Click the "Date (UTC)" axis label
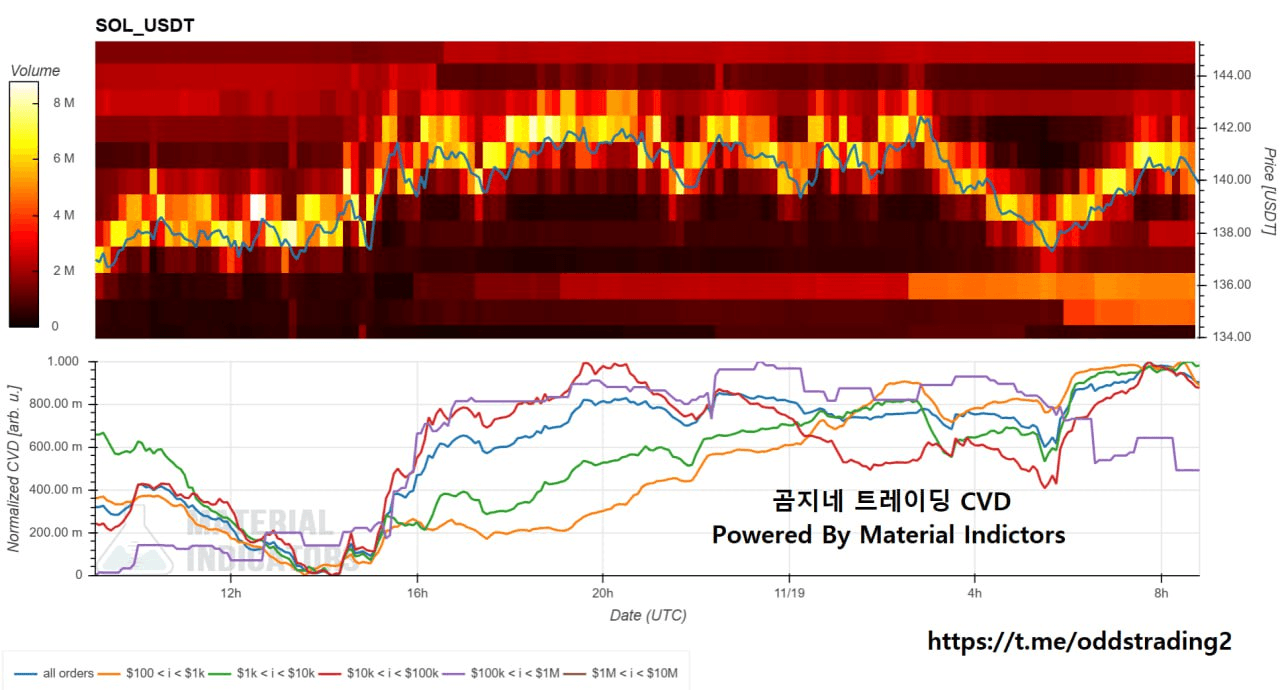This screenshot has width=1280, height=690. [x=648, y=615]
